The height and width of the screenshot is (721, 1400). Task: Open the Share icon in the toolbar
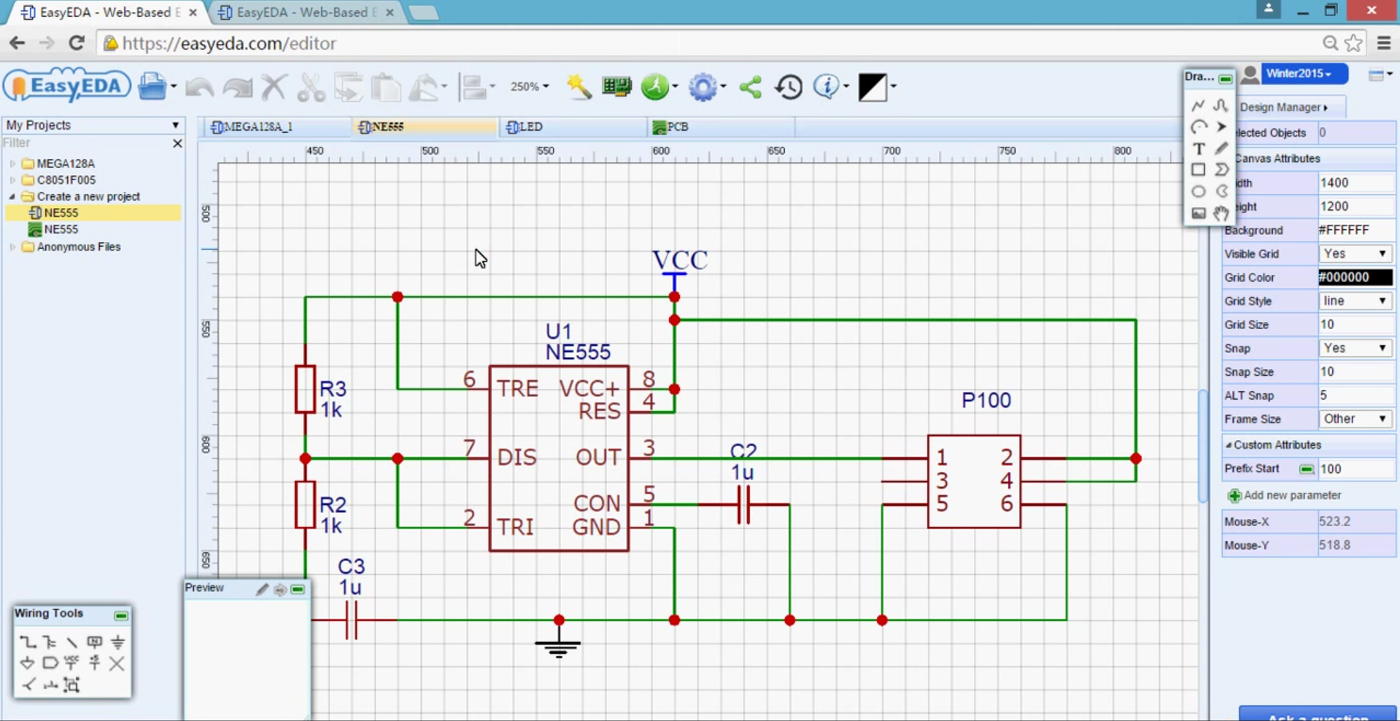(x=750, y=87)
